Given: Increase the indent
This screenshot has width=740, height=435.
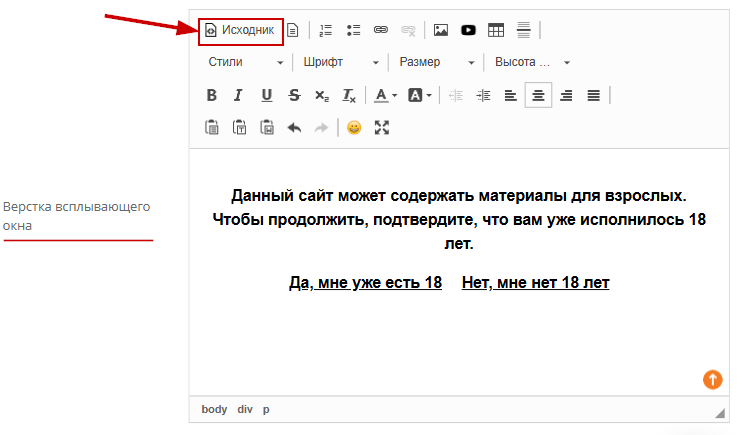Looking at the screenshot, I should [x=483, y=95].
